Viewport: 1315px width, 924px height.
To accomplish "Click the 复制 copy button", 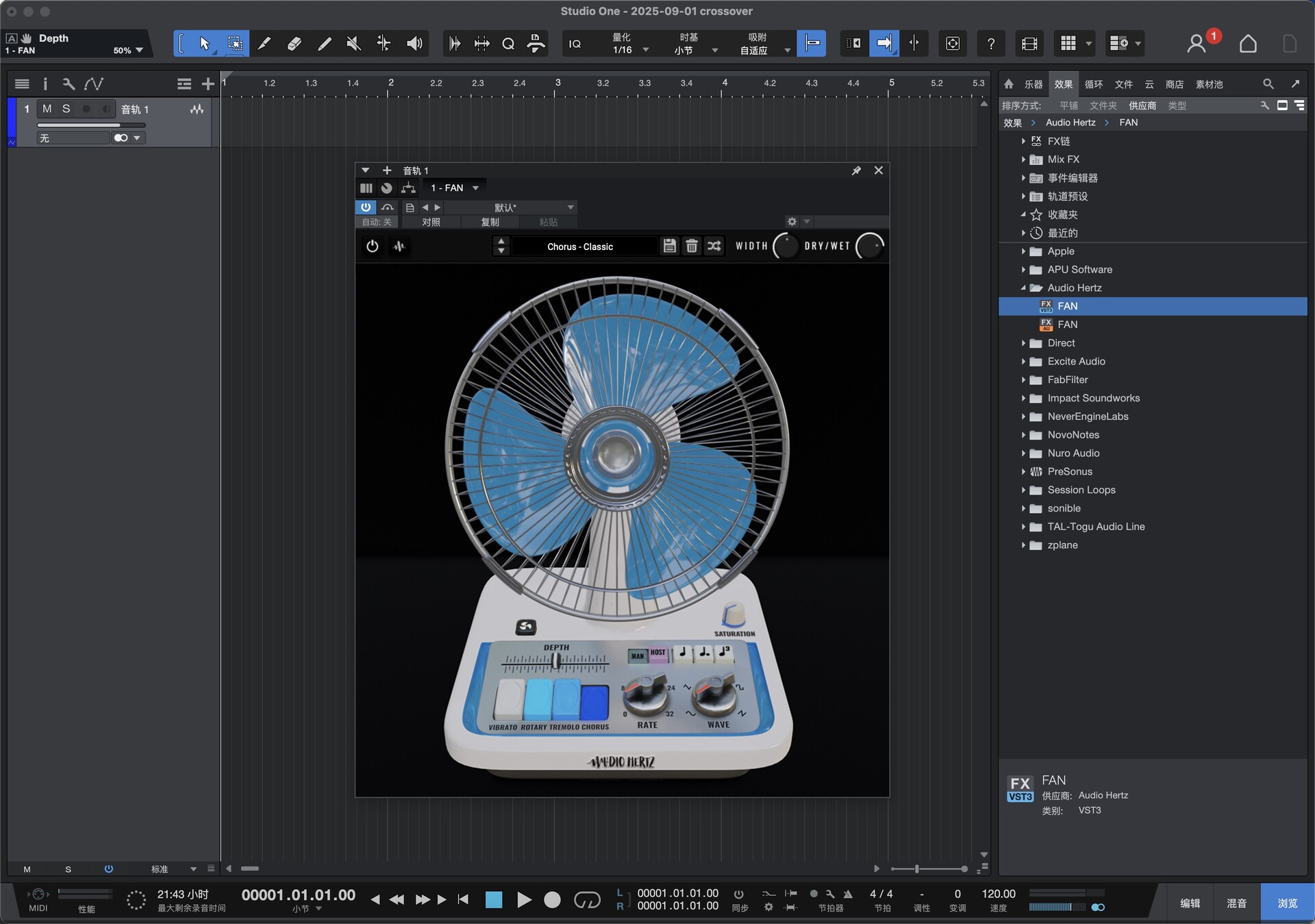I will [490, 222].
